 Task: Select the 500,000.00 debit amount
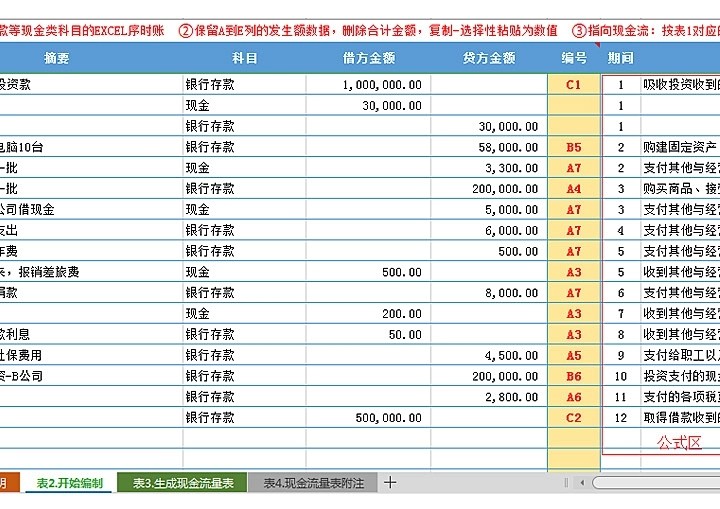point(369,418)
